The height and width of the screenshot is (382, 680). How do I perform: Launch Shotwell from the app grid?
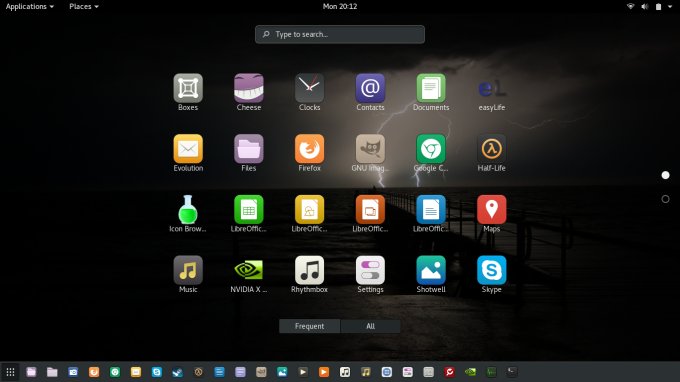point(431,271)
